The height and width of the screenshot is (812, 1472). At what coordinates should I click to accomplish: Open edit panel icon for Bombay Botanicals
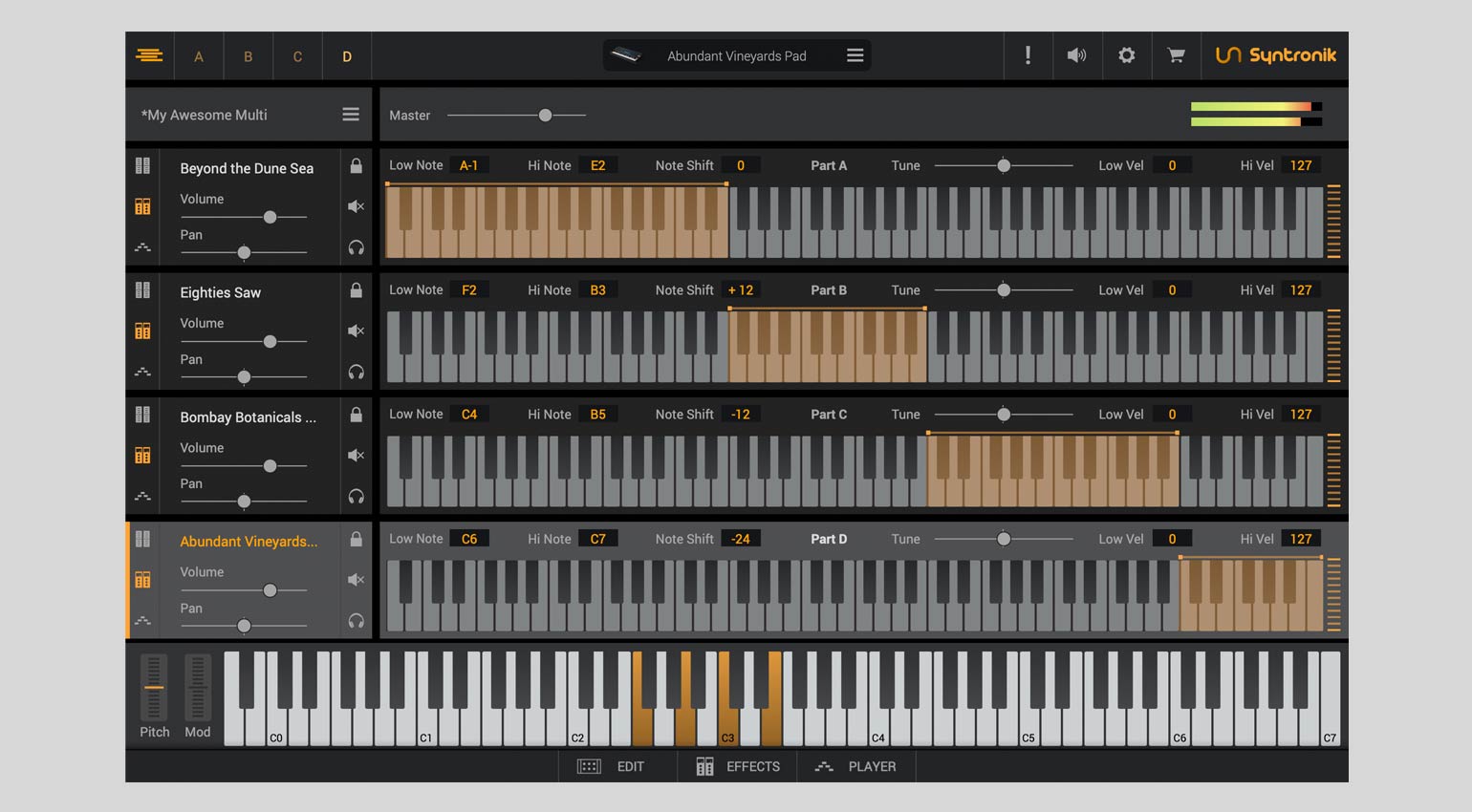(142, 414)
